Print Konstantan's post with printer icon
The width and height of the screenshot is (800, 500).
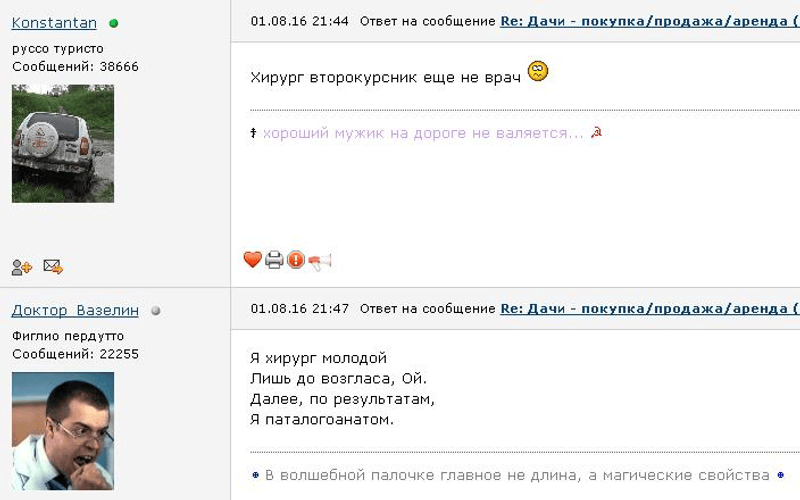tap(274, 260)
